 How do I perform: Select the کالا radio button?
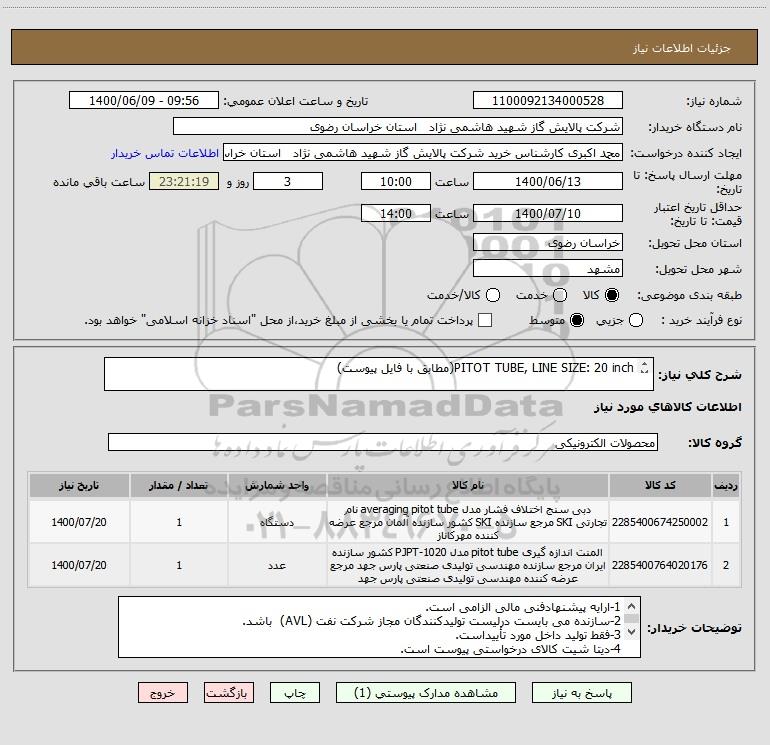pos(612,295)
